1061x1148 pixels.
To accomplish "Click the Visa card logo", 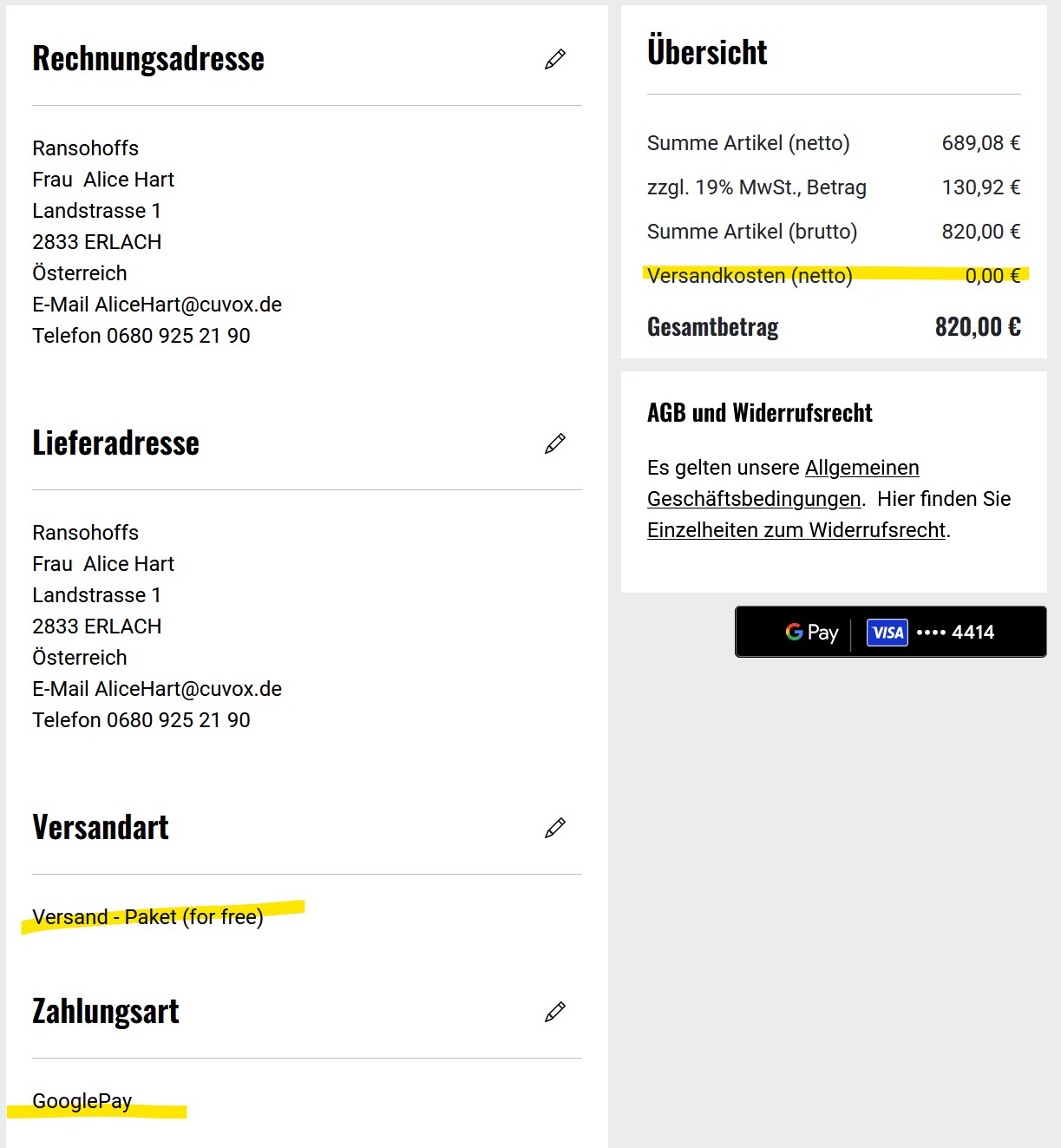I will pos(887,633).
